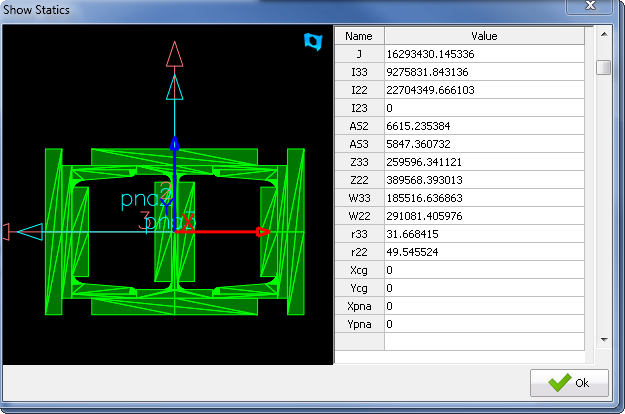Screen dimensions: 625x414
Task: Click the red circle handle on red axis
Action: click(261, 232)
